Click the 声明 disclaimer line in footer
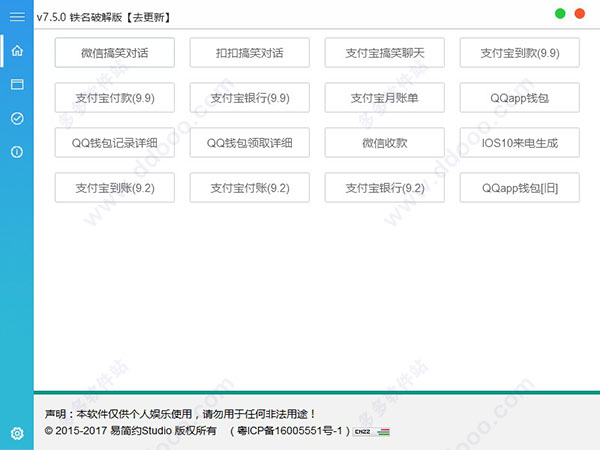Image resolution: width=600 pixels, height=450 pixels. (x=180, y=414)
